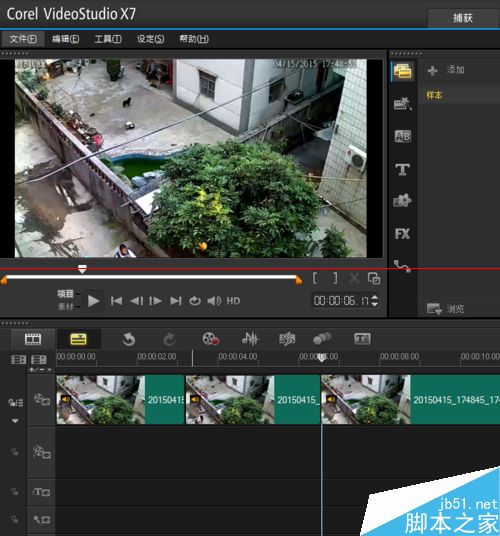Click the preview scrubber jog slider handle
The image size is (500, 536).
click(82, 269)
